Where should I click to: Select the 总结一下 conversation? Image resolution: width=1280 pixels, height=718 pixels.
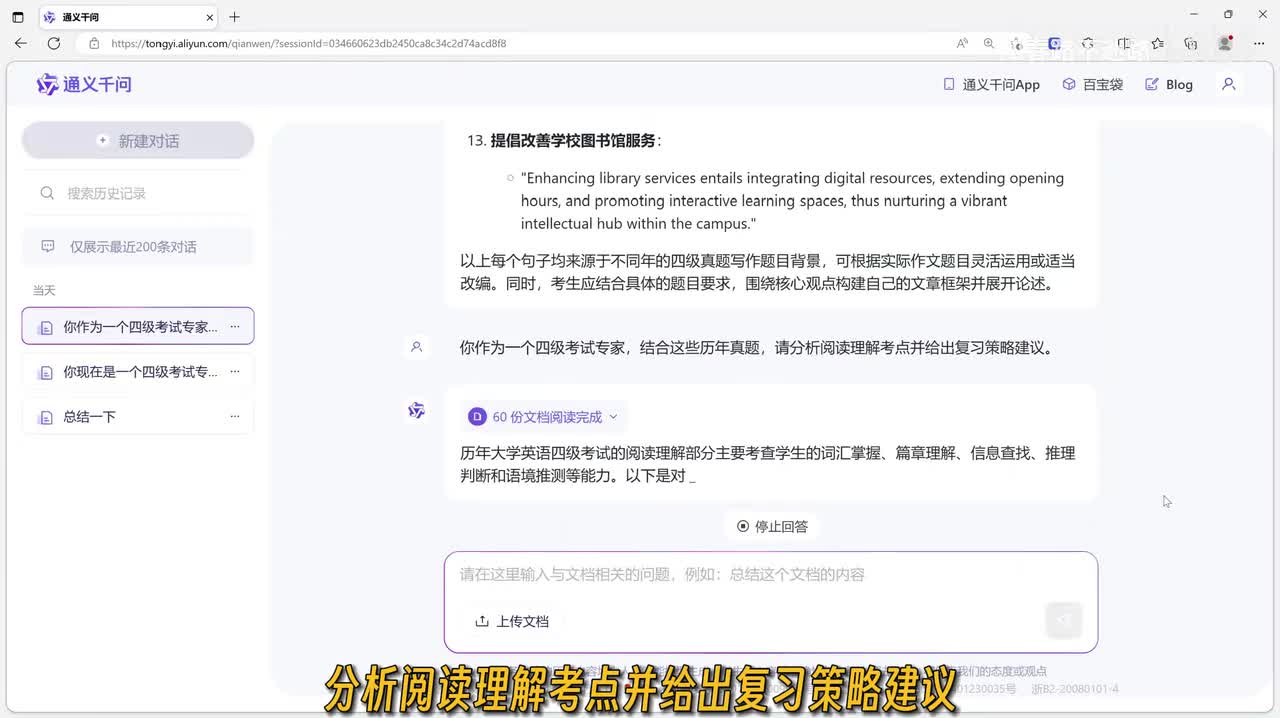pos(90,417)
